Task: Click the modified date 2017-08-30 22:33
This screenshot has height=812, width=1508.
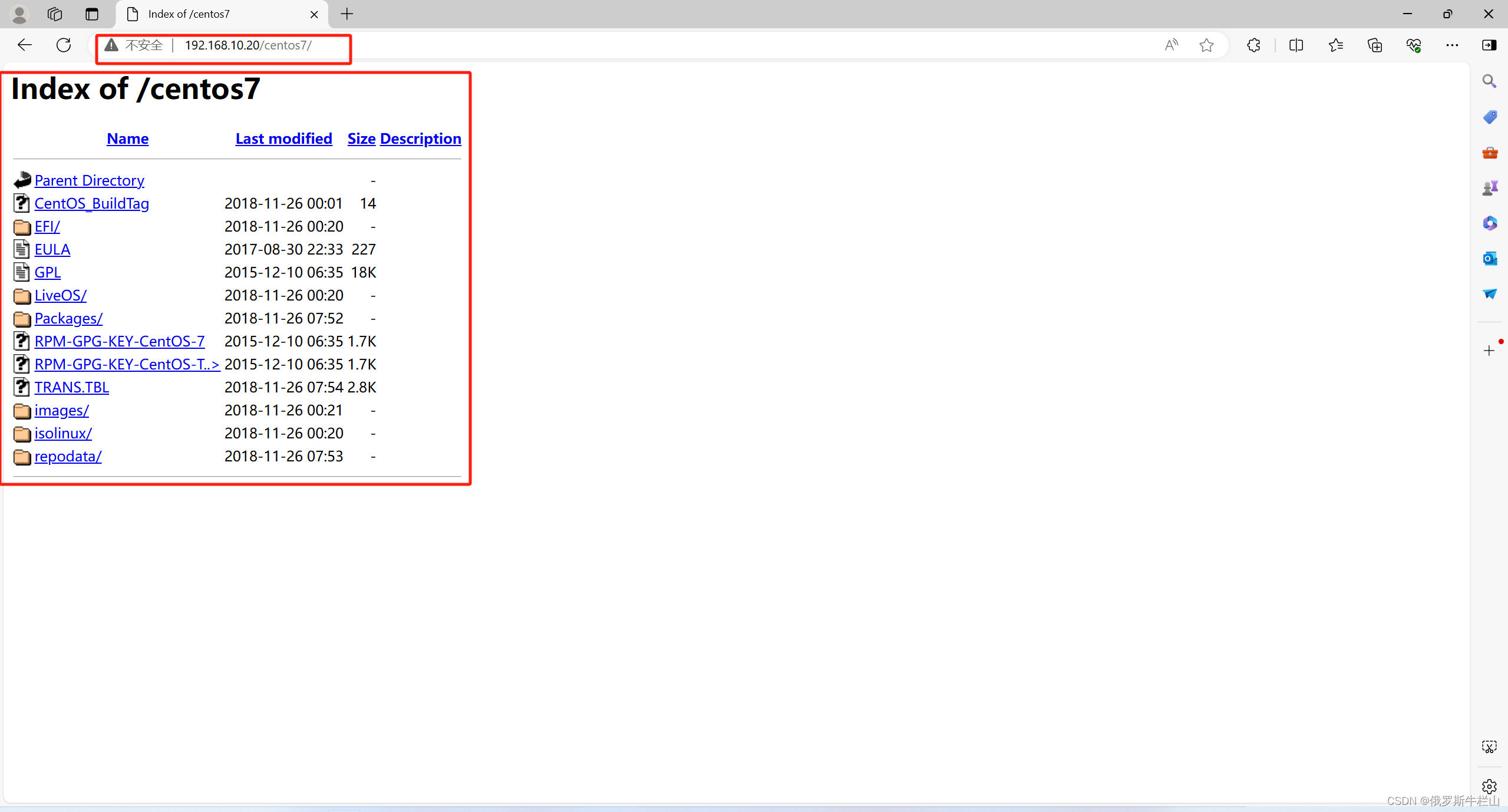Action: (x=283, y=249)
